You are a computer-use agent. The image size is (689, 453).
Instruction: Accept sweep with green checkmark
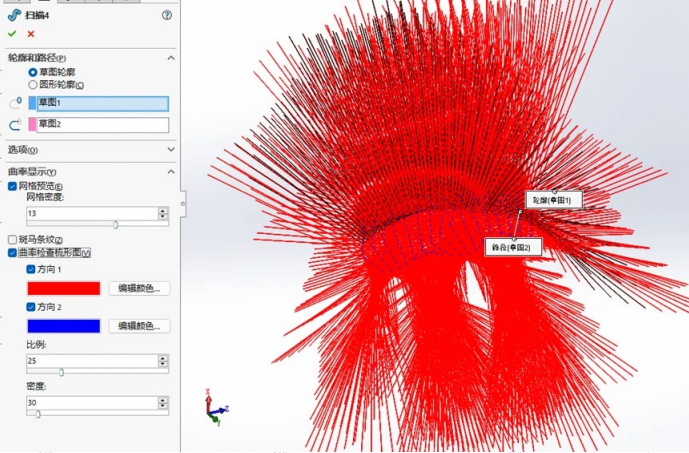pyautogui.click(x=12, y=34)
